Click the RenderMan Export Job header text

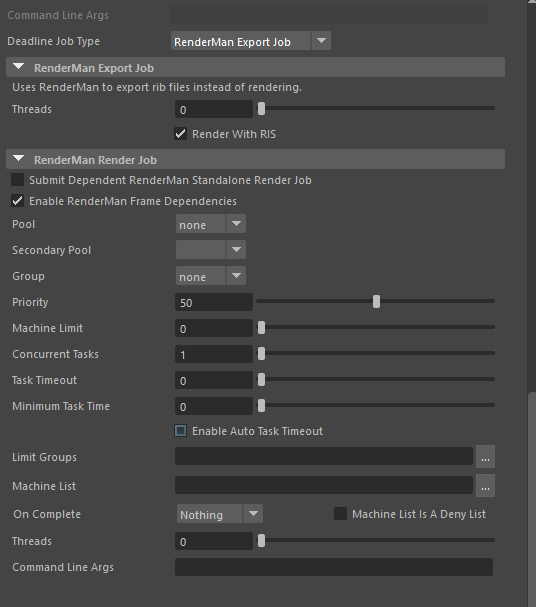pyautogui.click(x=94, y=68)
